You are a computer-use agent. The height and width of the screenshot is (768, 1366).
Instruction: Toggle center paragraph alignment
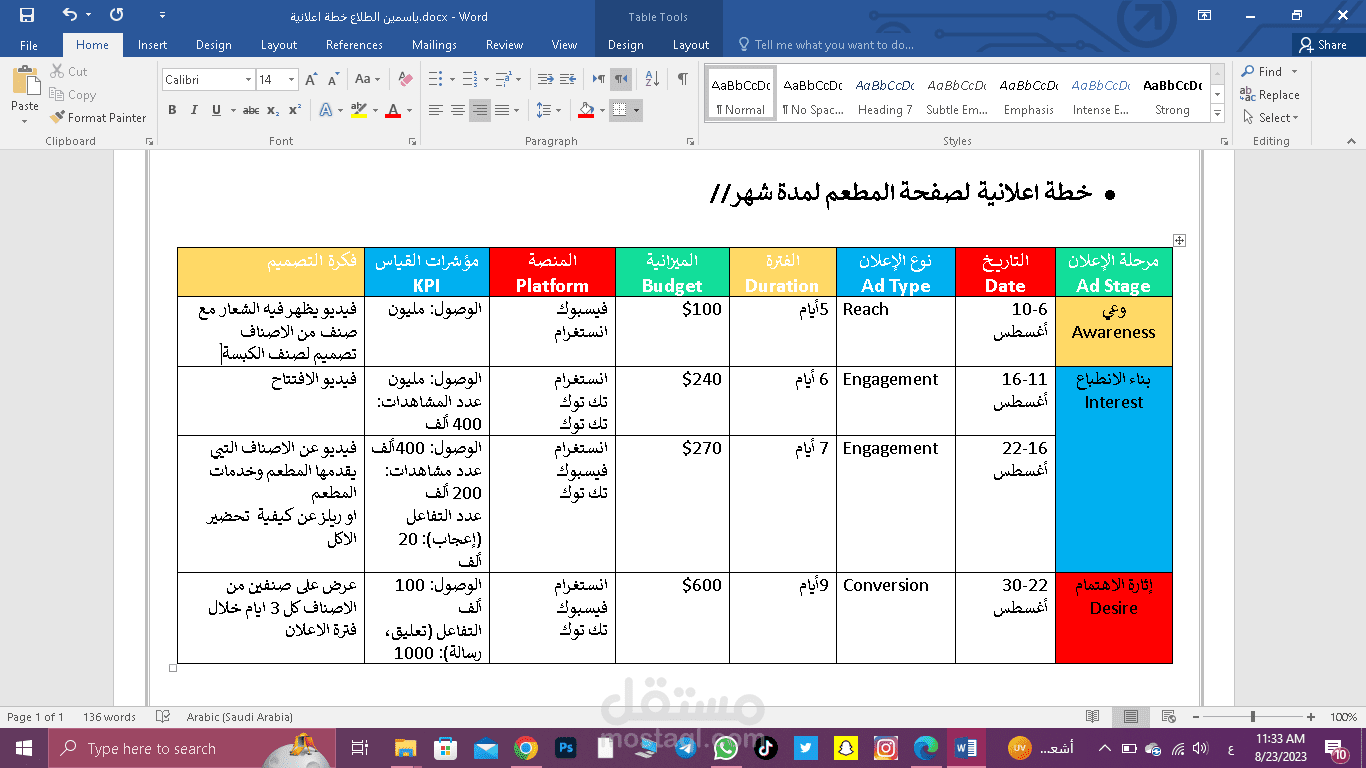(x=457, y=109)
